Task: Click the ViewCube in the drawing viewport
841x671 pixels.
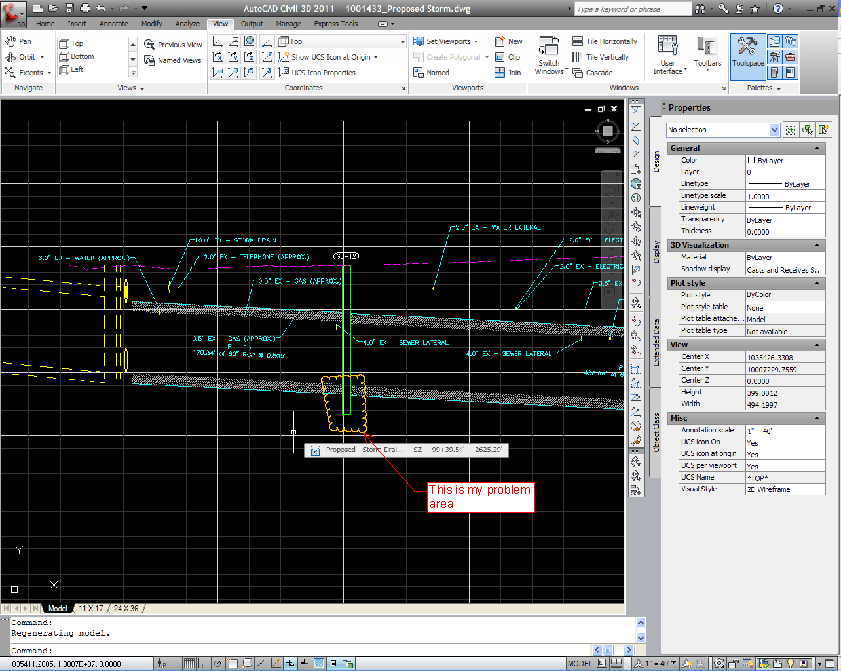Action: click(607, 131)
